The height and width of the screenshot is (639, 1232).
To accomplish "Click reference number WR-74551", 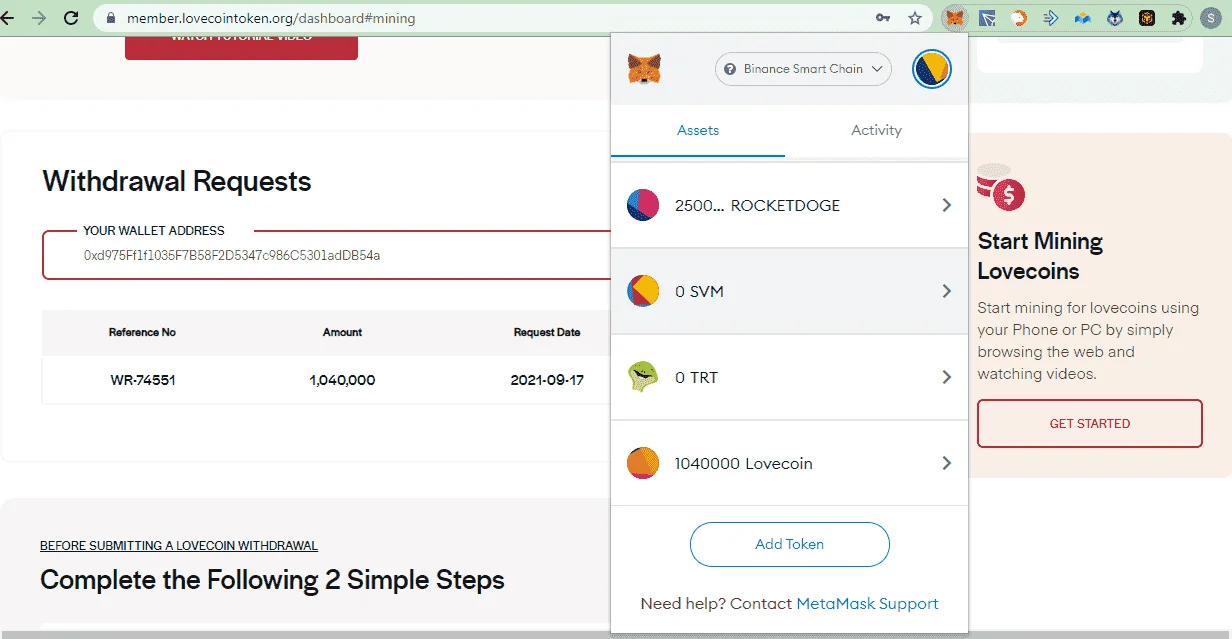I will pos(143,380).
